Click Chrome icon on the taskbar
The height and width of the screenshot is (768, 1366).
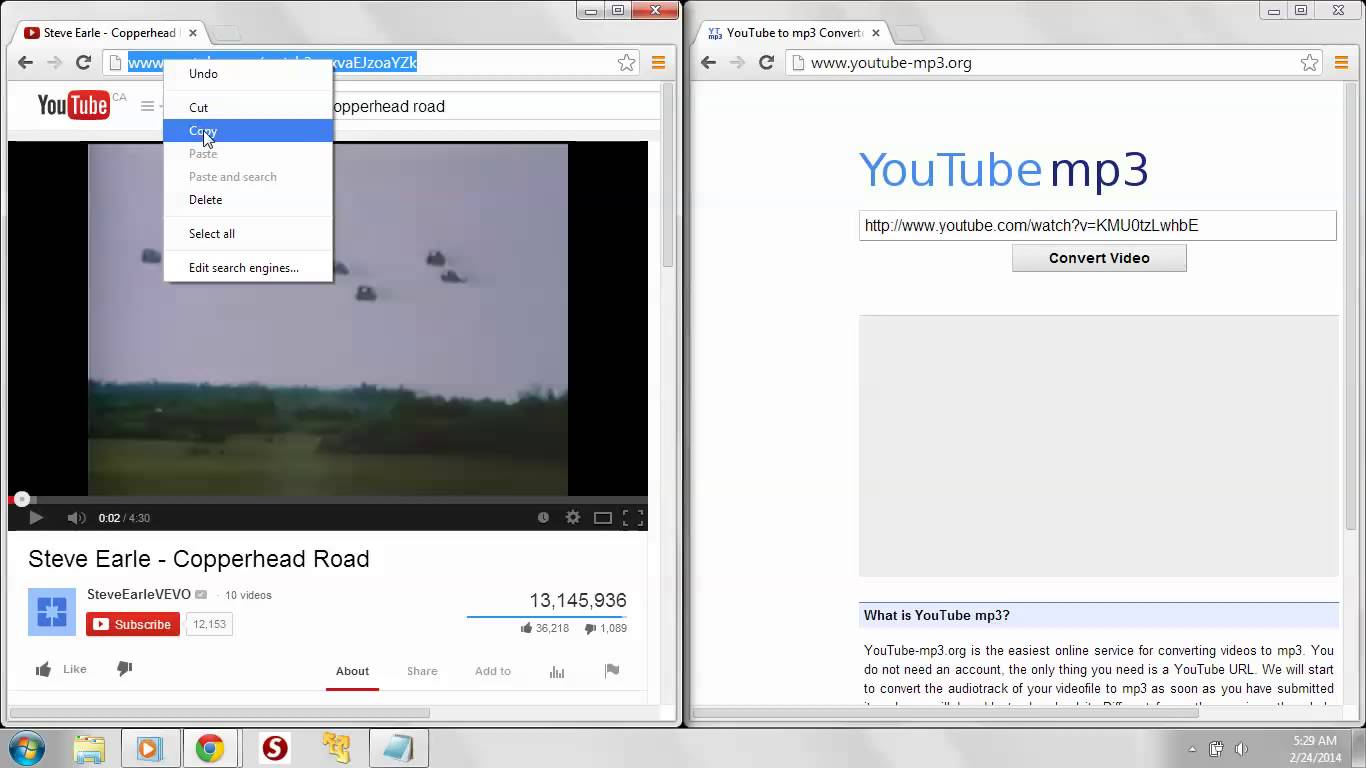pos(210,748)
